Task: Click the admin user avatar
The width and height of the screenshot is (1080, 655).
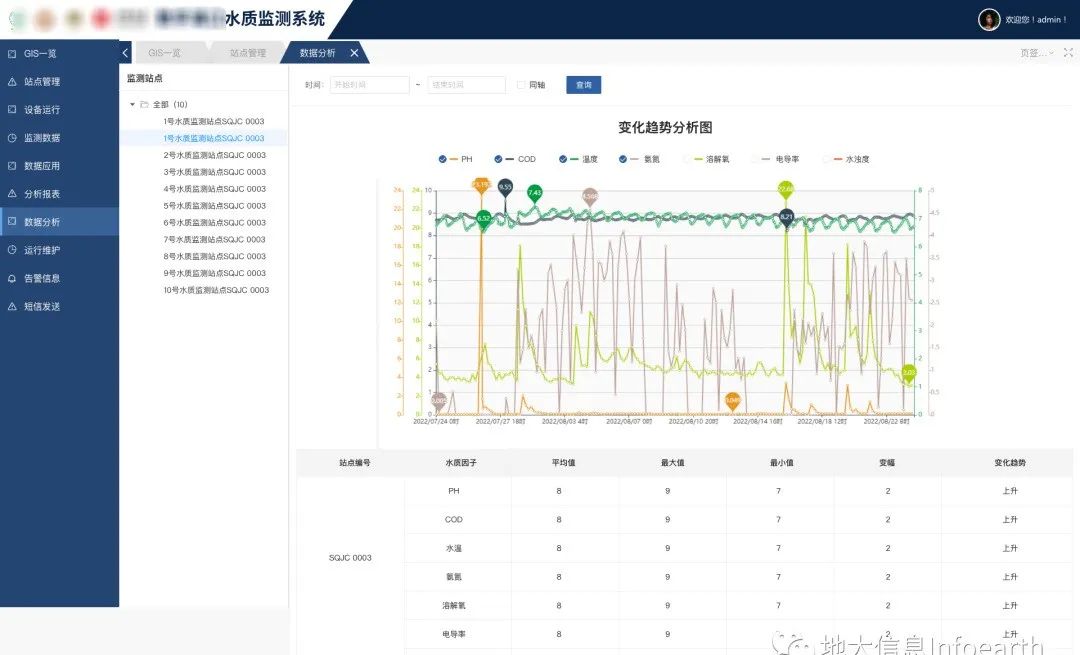Action: point(989,19)
